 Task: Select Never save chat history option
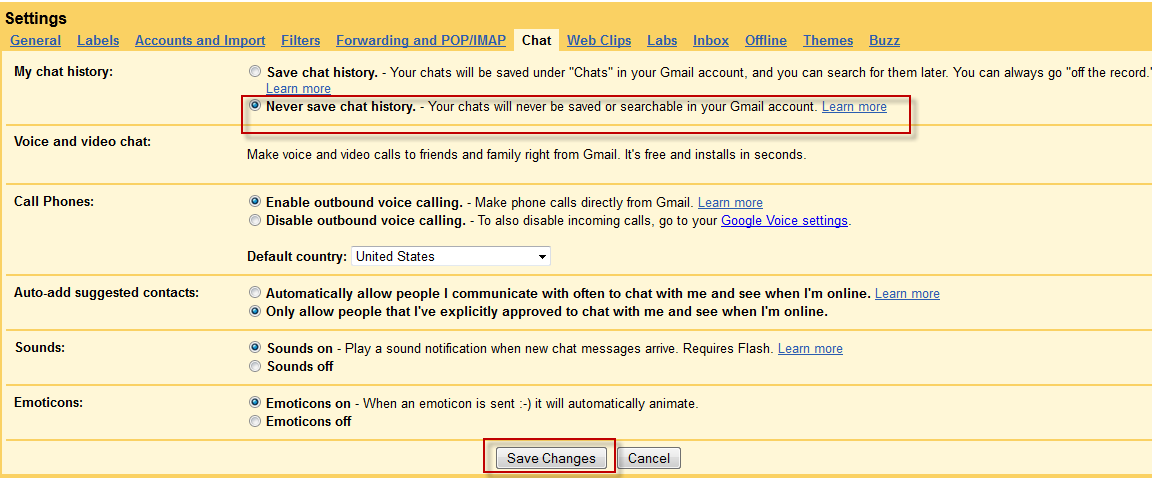pyautogui.click(x=254, y=106)
